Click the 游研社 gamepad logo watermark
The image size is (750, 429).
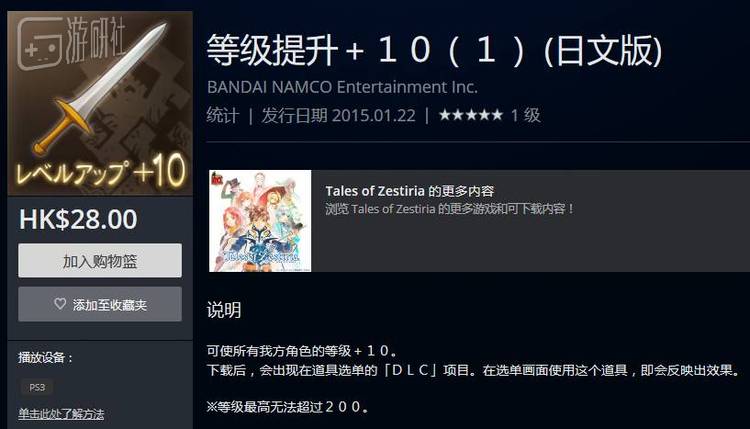pos(72,43)
